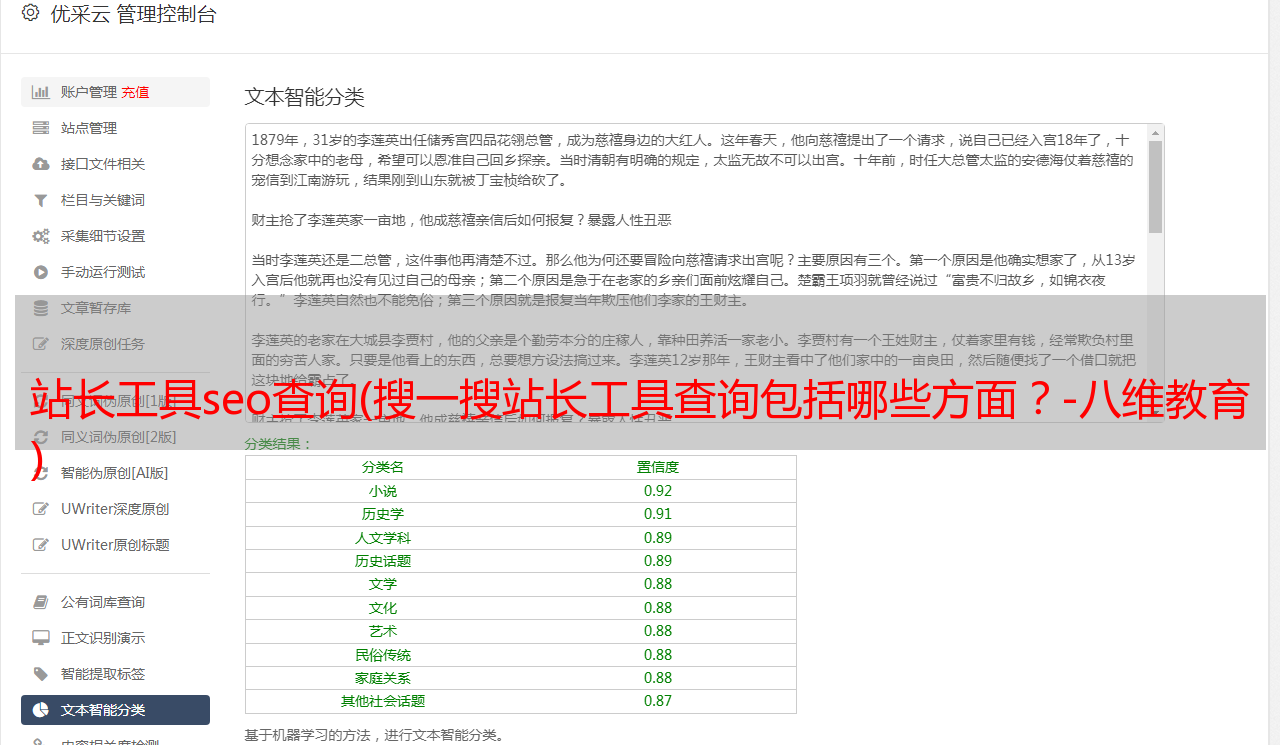Click the 0.89 value in the 人文学科 row

(x=658, y=538)
